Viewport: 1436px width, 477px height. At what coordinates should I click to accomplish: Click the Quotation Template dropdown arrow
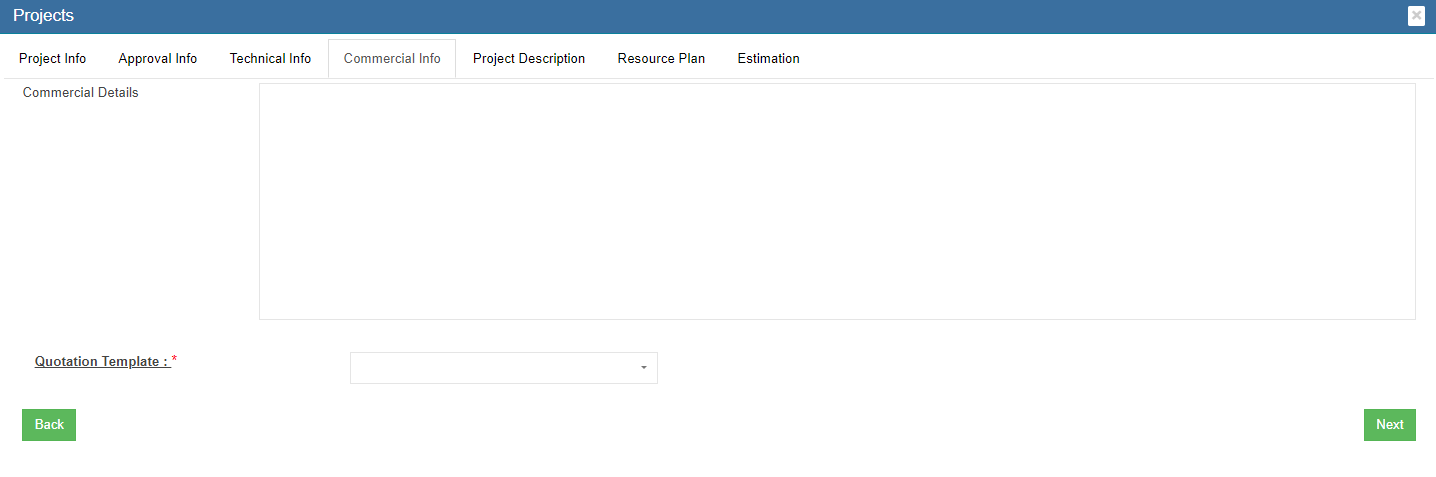643,368
